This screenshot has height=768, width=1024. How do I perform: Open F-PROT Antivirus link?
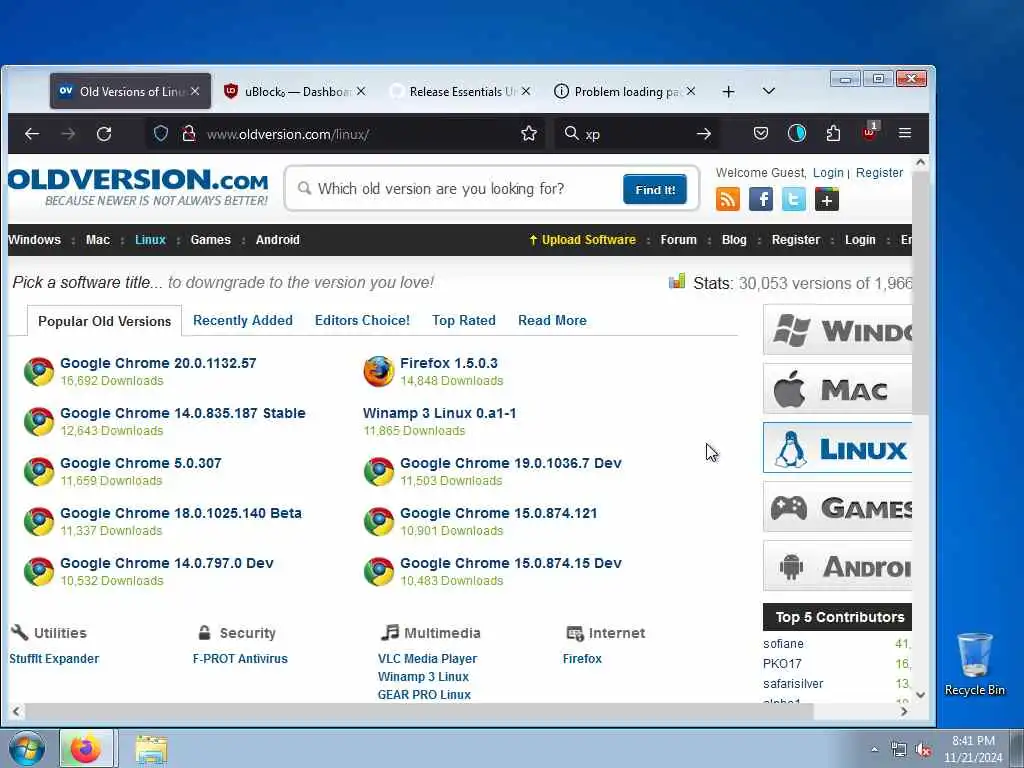(x=240, y=658)
